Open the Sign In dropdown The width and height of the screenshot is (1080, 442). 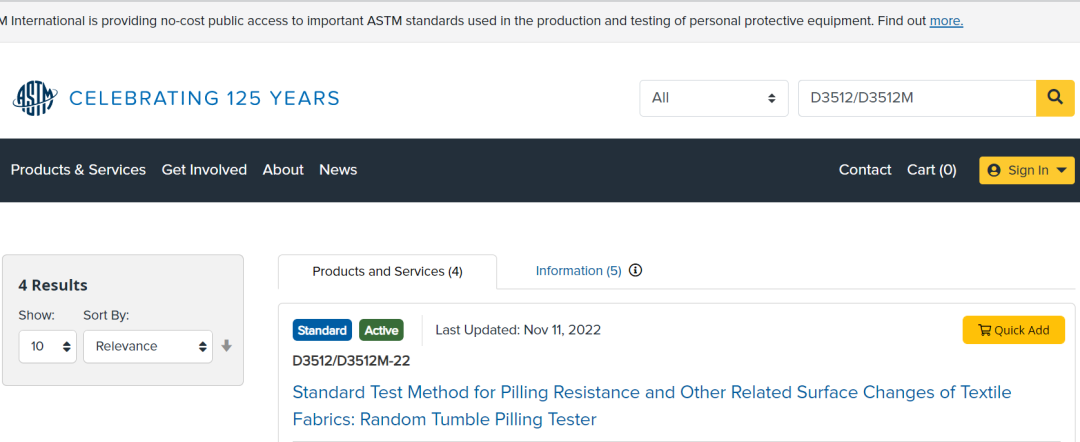click(1026, 170)
